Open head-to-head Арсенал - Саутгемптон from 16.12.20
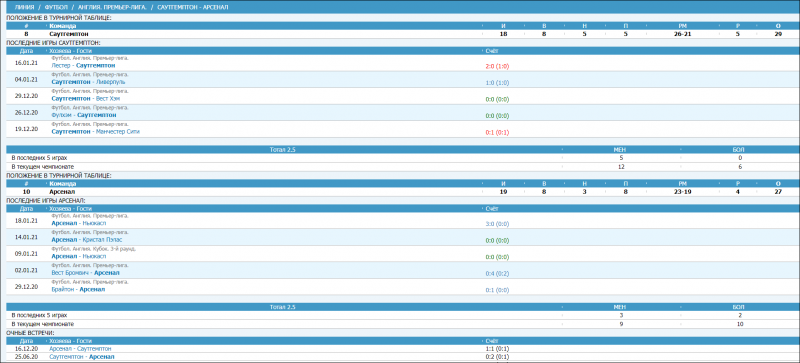Image resolution: width=800 pixels, height=363 pixels. [x=80, y=349]
